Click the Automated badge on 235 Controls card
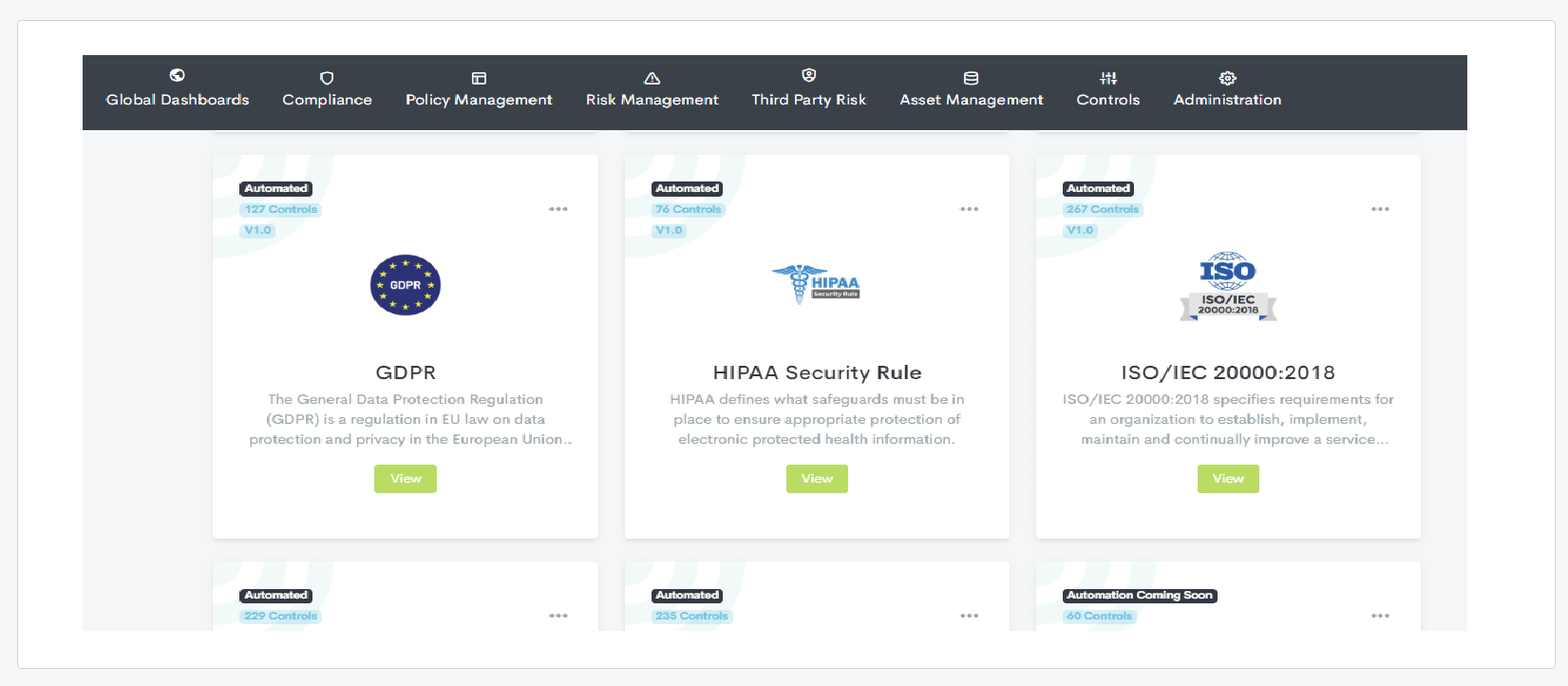 click(x=688, y=596)
